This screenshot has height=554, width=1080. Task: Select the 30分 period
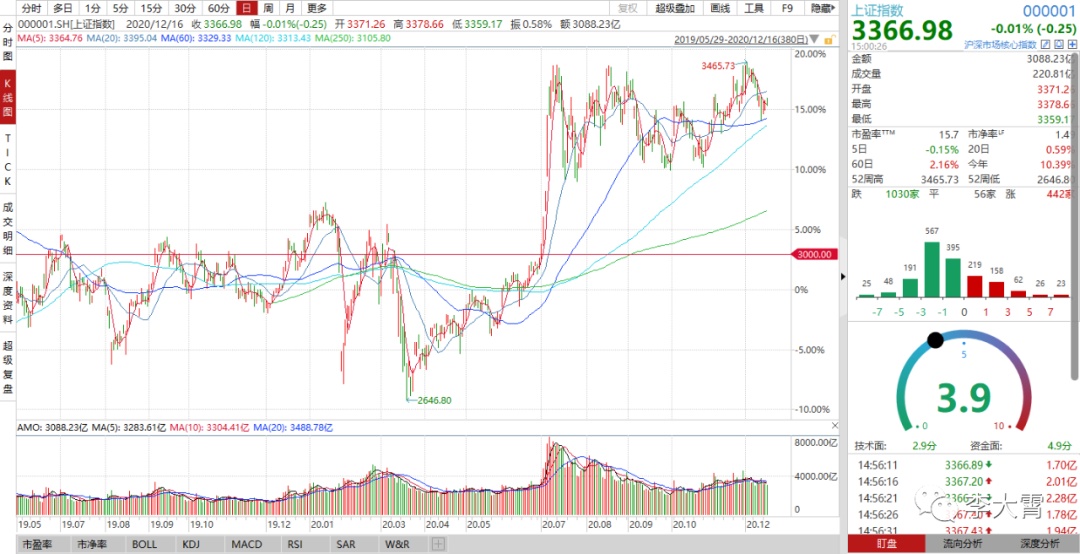185,8
